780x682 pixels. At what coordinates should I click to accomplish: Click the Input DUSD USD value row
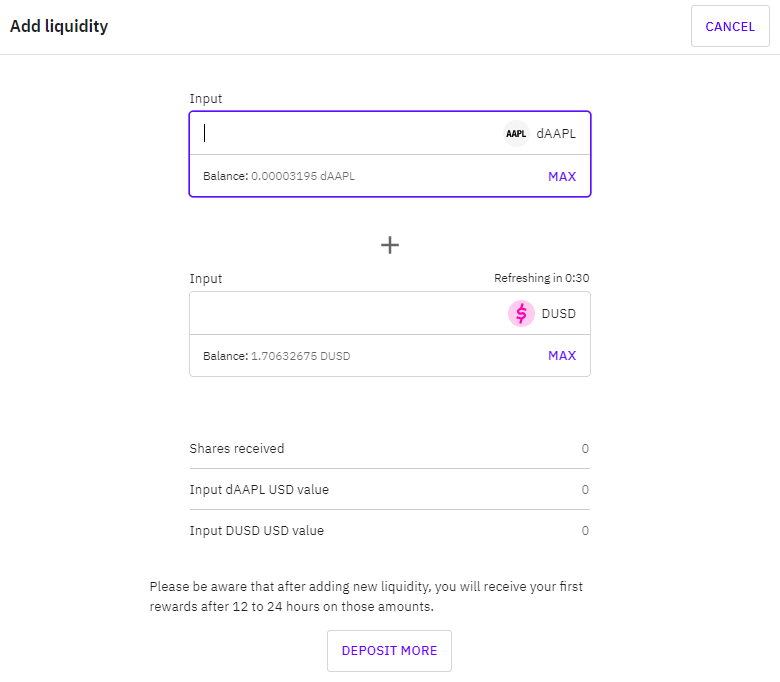[x=390, y=531]
